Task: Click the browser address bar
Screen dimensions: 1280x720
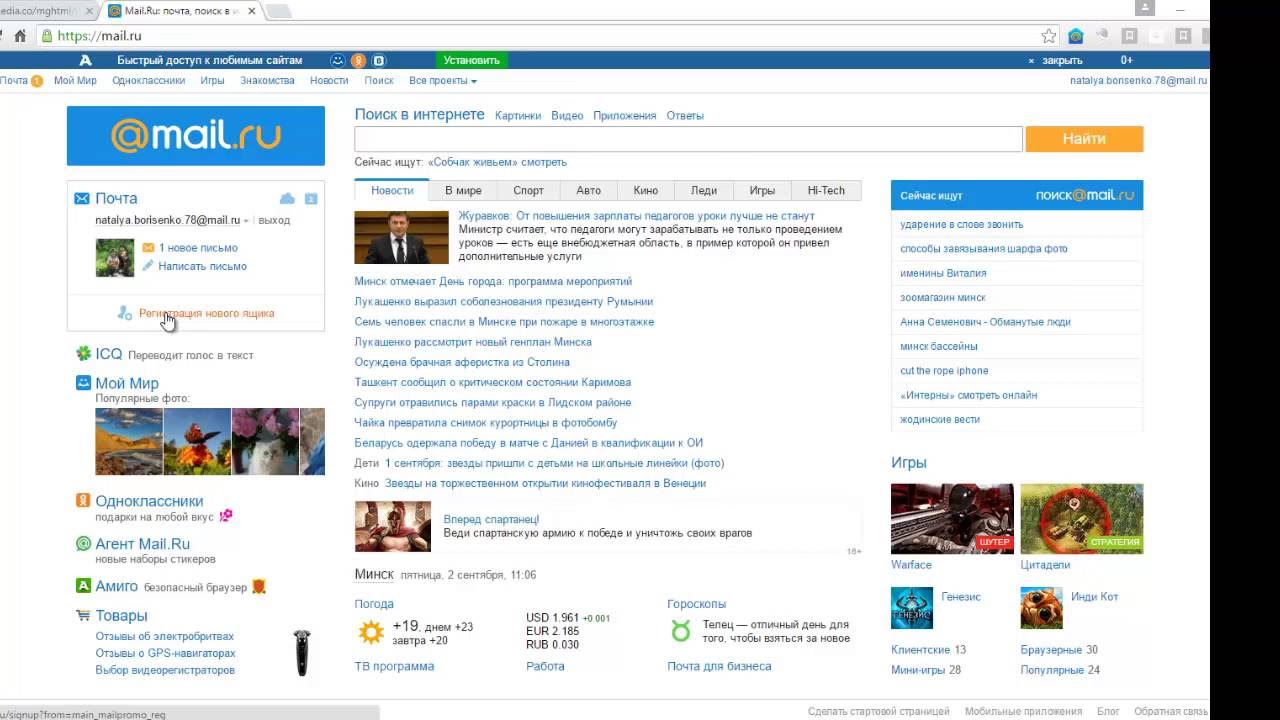Action: coord(540,36)
